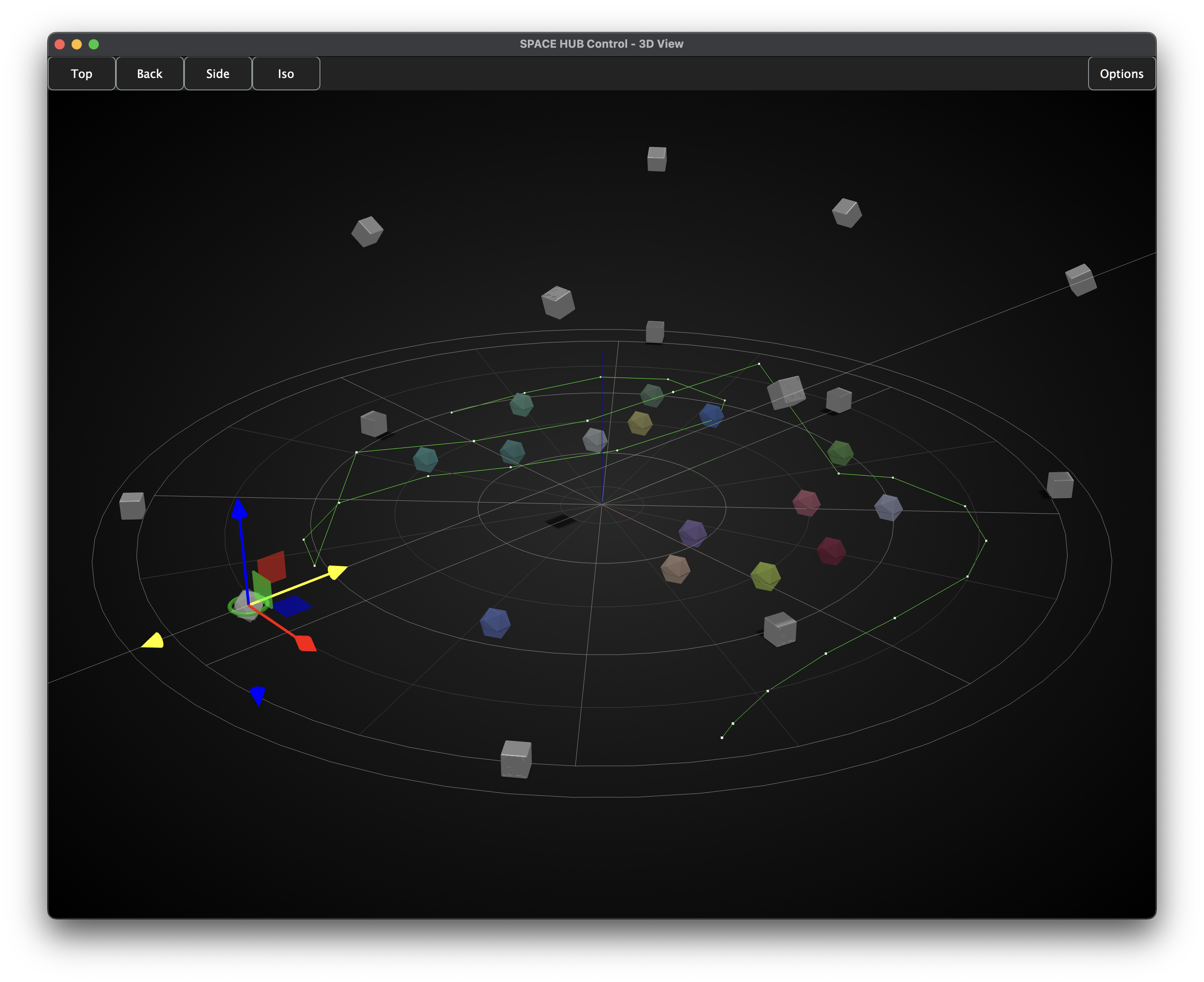The width and height of the screenshot is (1204, 982).
Task: Click the red axis arrow of the gizmo
Action: [306, 643]
